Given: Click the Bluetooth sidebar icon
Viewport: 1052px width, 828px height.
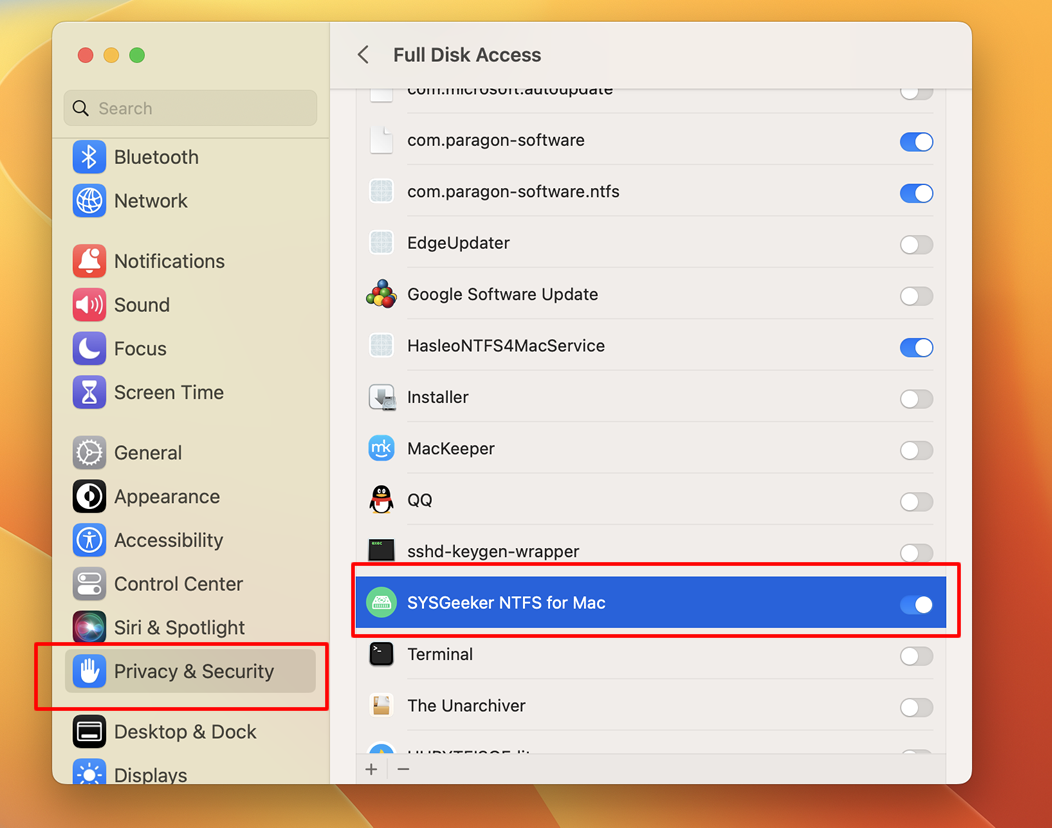Looking at the screenshot, I should click(x=89, y=157).
